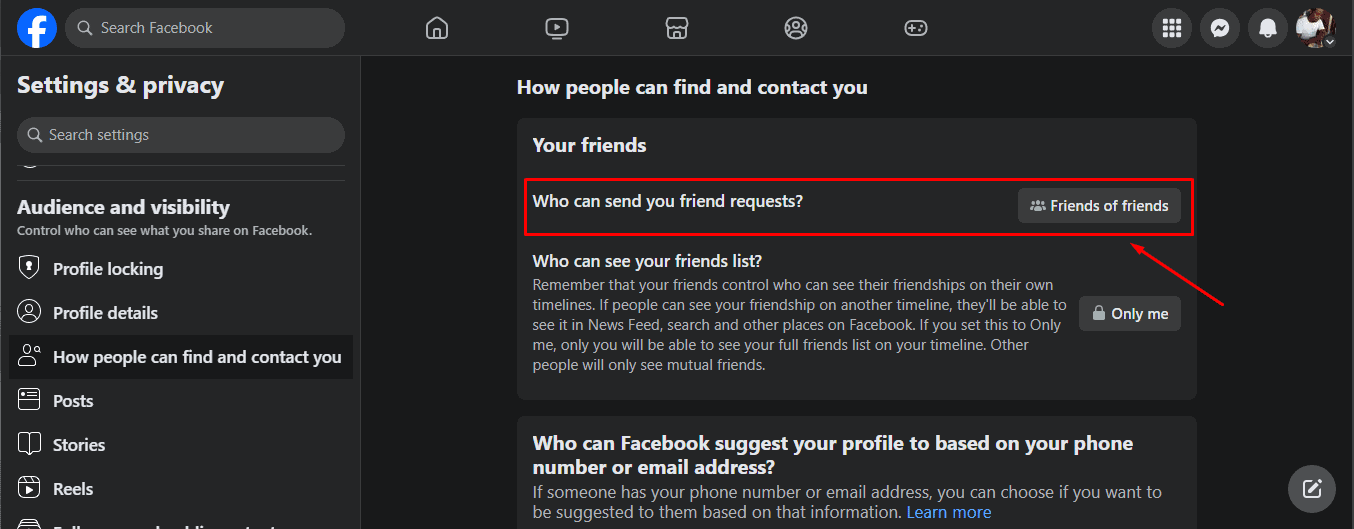Open the Friends of friends audience selector
This screenshot has width=1354, height=529.
point(1099,206)
